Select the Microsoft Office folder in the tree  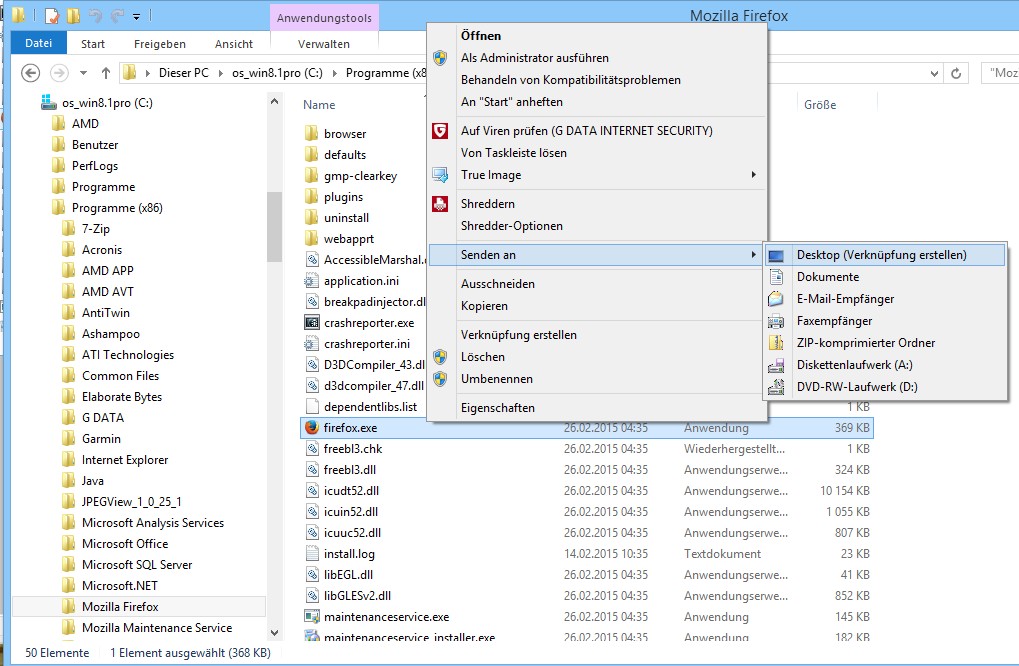(x=125, y=544)
